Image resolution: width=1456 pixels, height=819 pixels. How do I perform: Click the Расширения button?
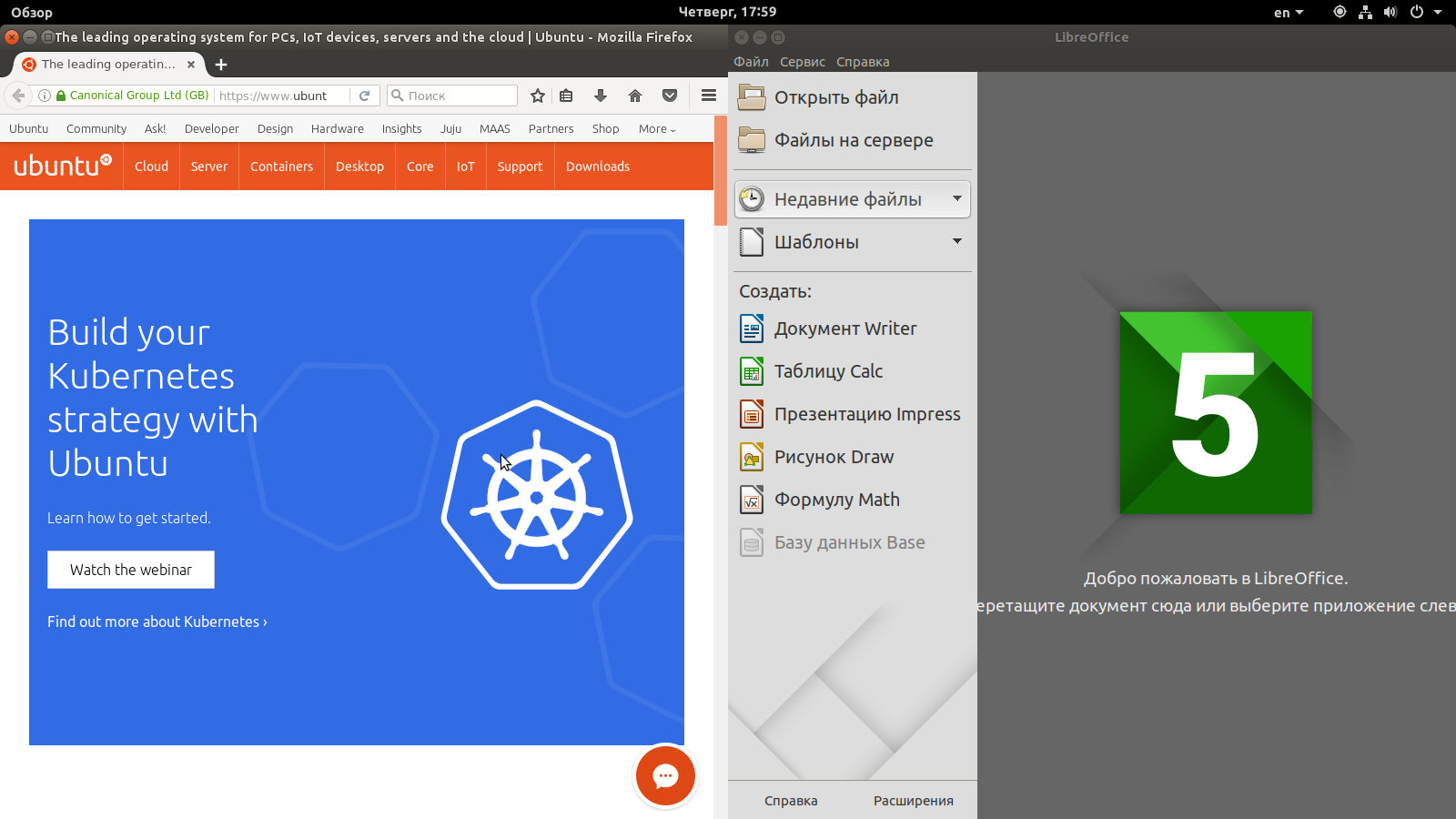coord(914,801)
